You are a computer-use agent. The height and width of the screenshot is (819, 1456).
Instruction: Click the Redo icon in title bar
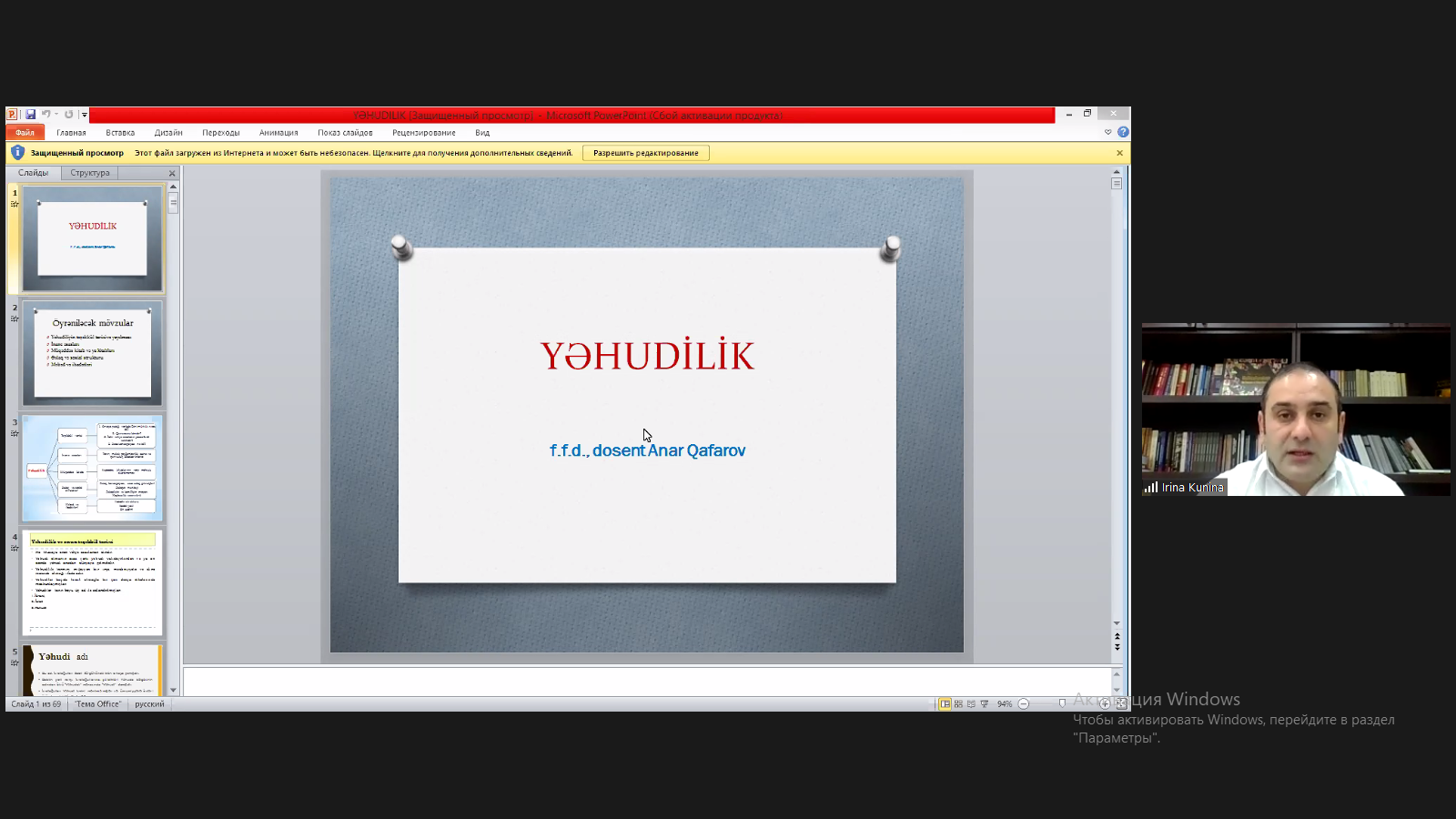[68, 115]
